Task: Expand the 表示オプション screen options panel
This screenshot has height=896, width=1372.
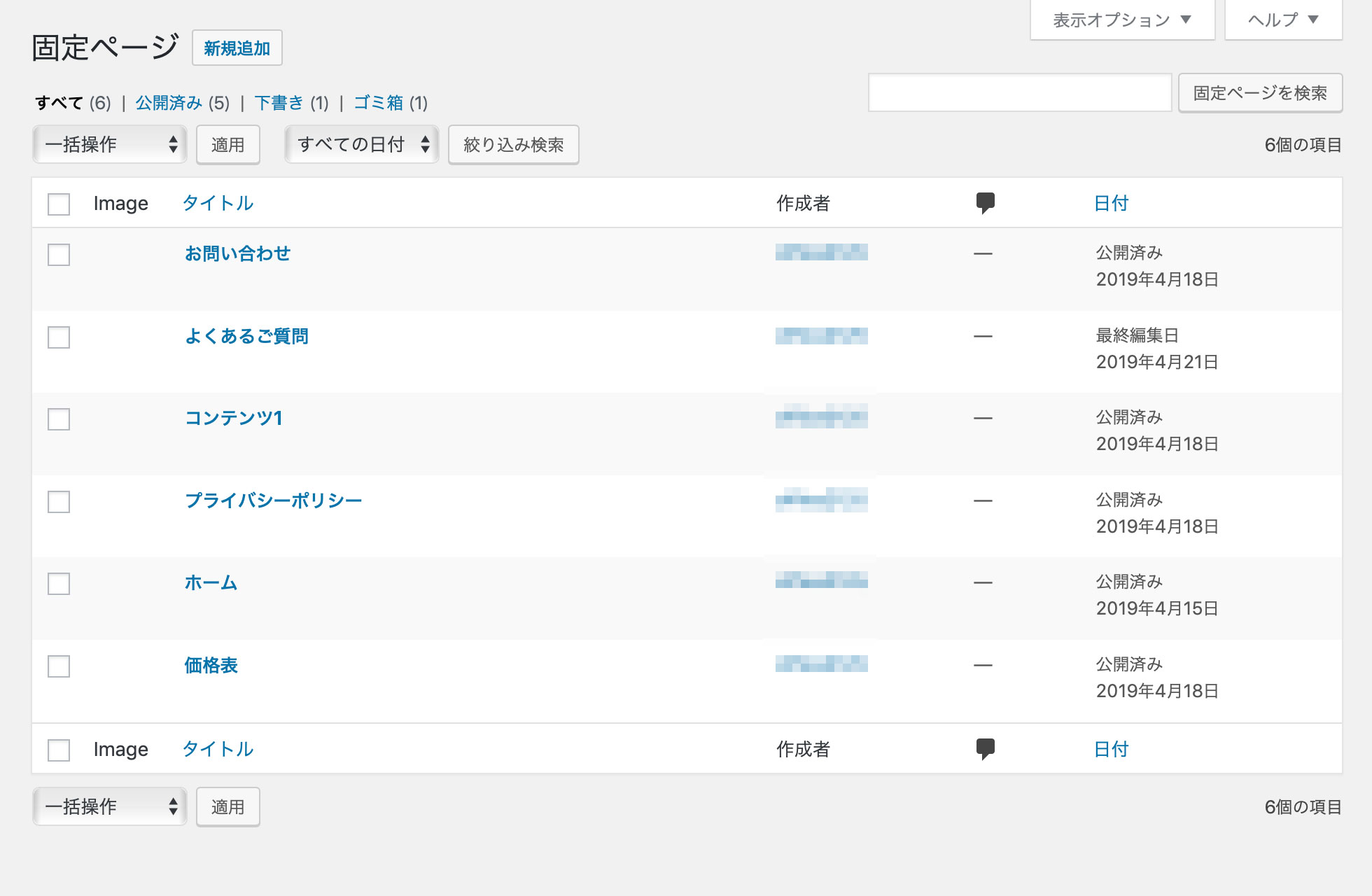Action: 1121,20
